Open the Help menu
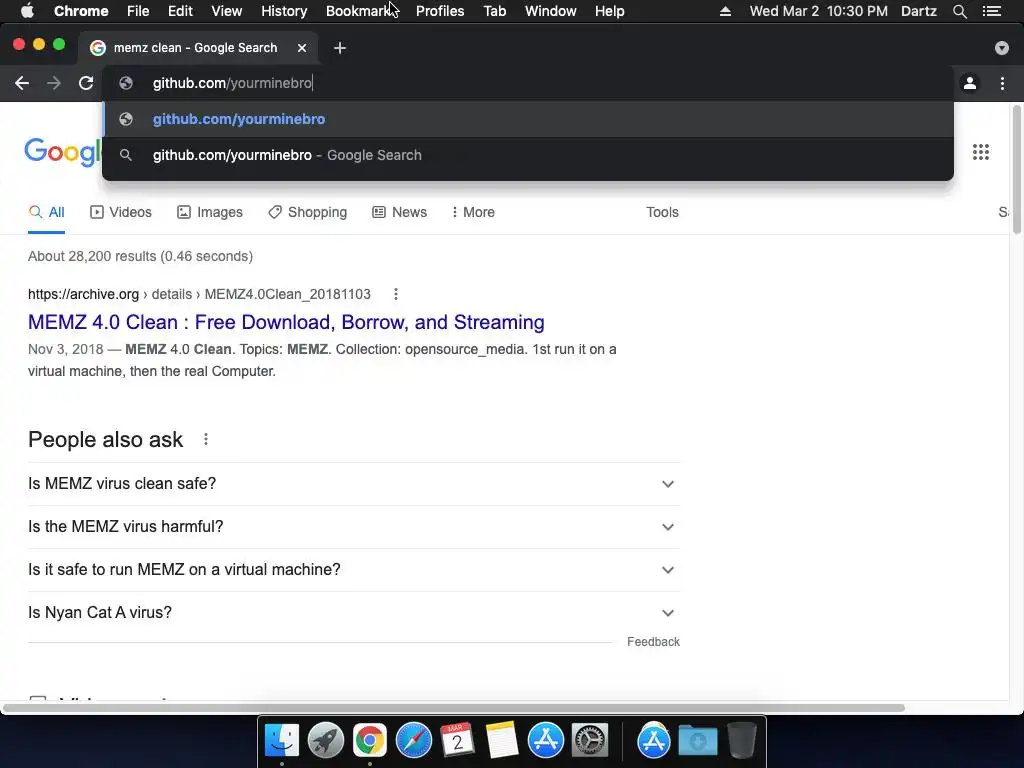The height and width of the screenshot is (768, 1024). [x=609, y=11]
